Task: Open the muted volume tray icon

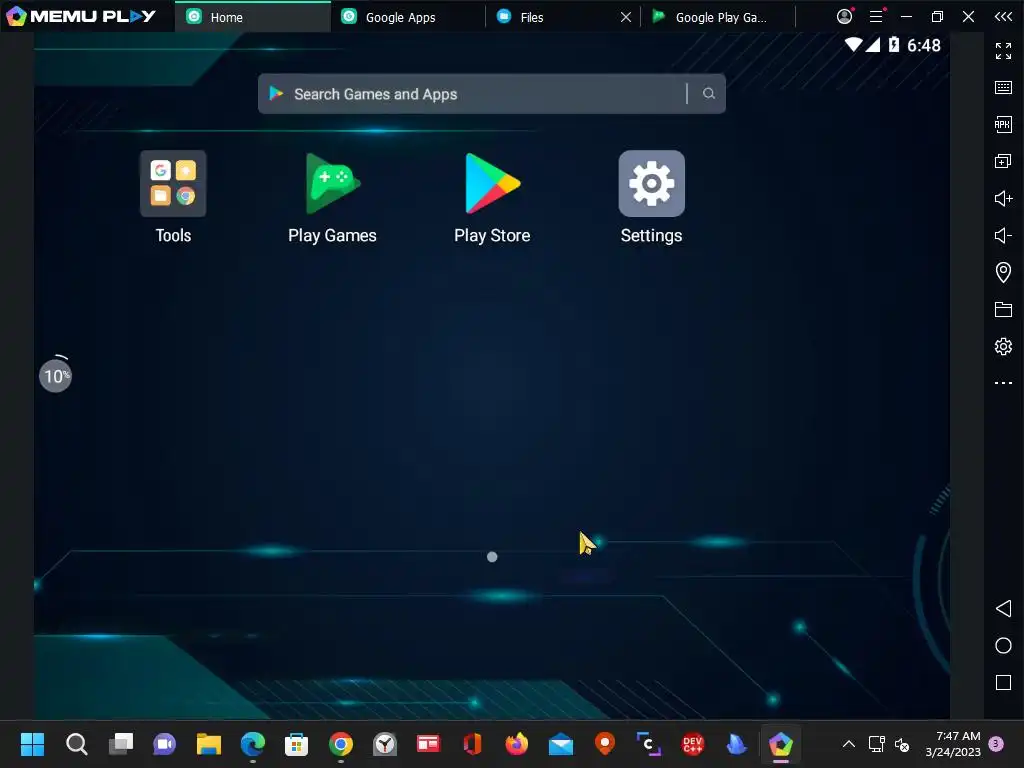Action: click(902, 744)
